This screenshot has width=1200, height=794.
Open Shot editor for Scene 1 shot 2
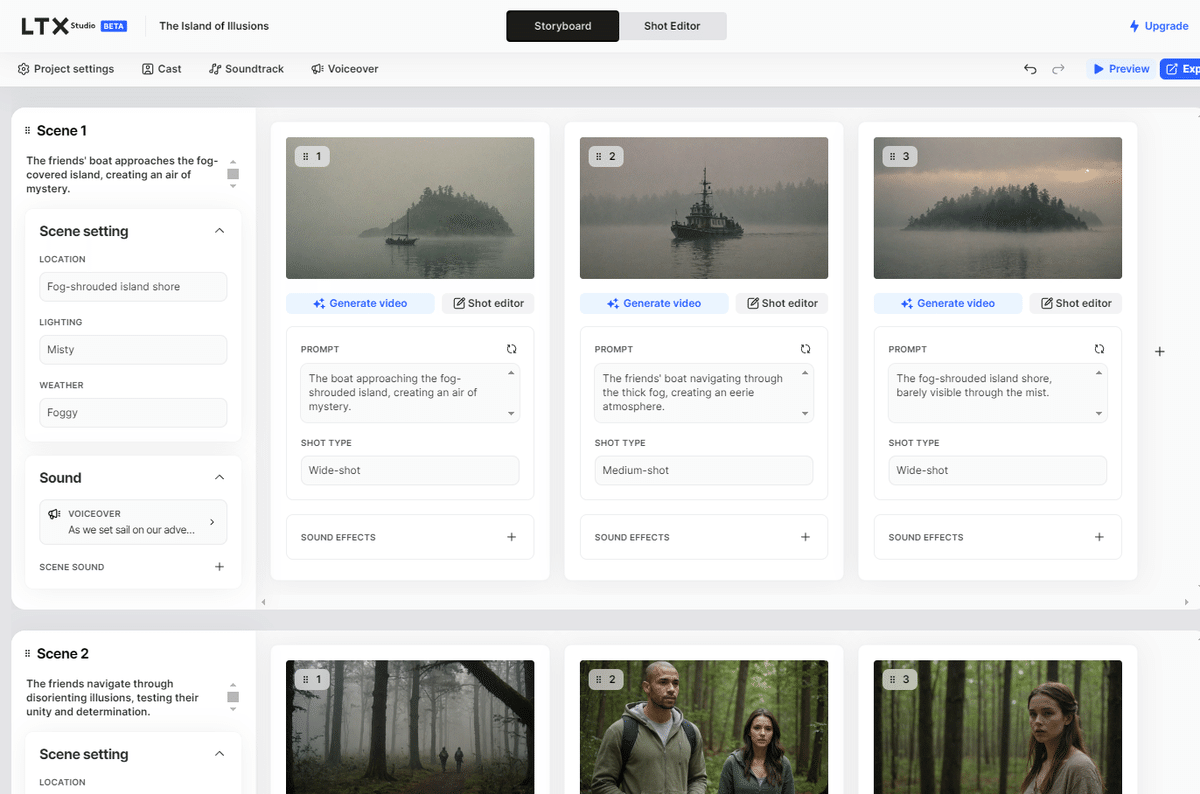(782, 303)
